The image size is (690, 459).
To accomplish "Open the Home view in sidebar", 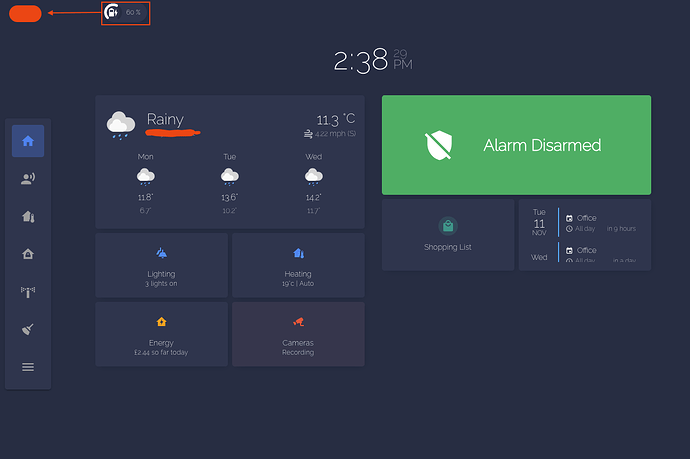I will point(28,141).
